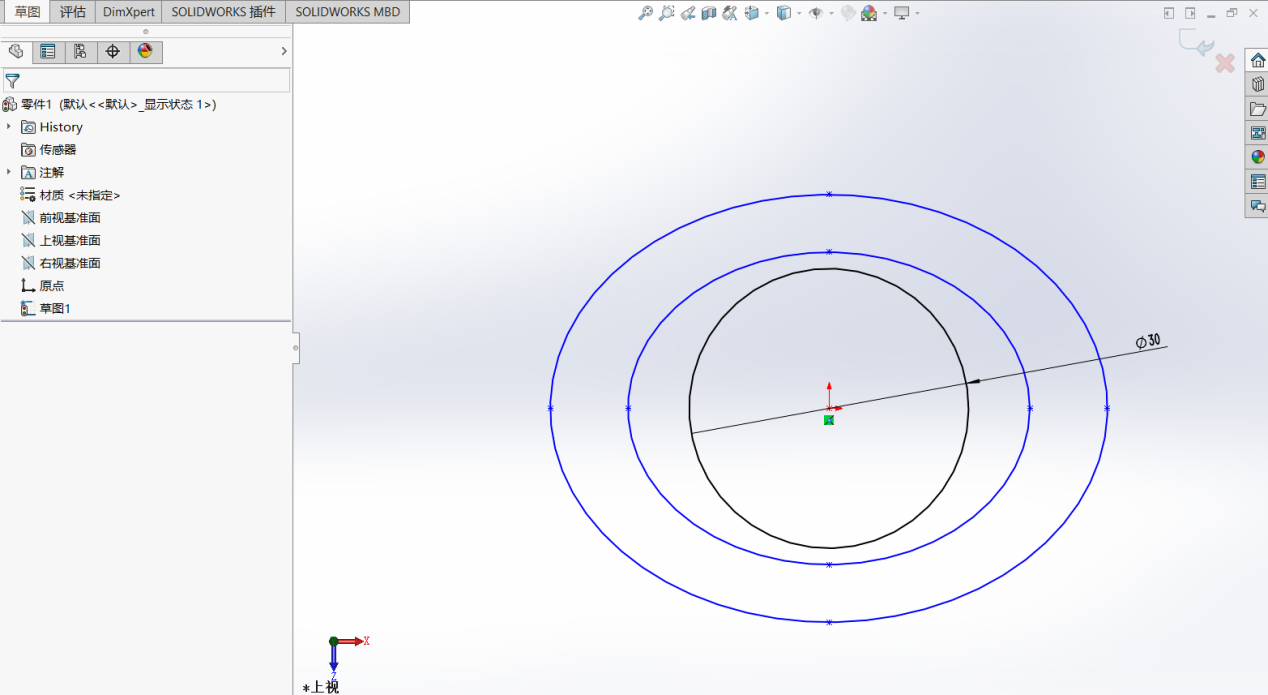Open the Display Style dropdown arrow
Viewport: 1268px width, 695px height.
(x=799, y=14)
